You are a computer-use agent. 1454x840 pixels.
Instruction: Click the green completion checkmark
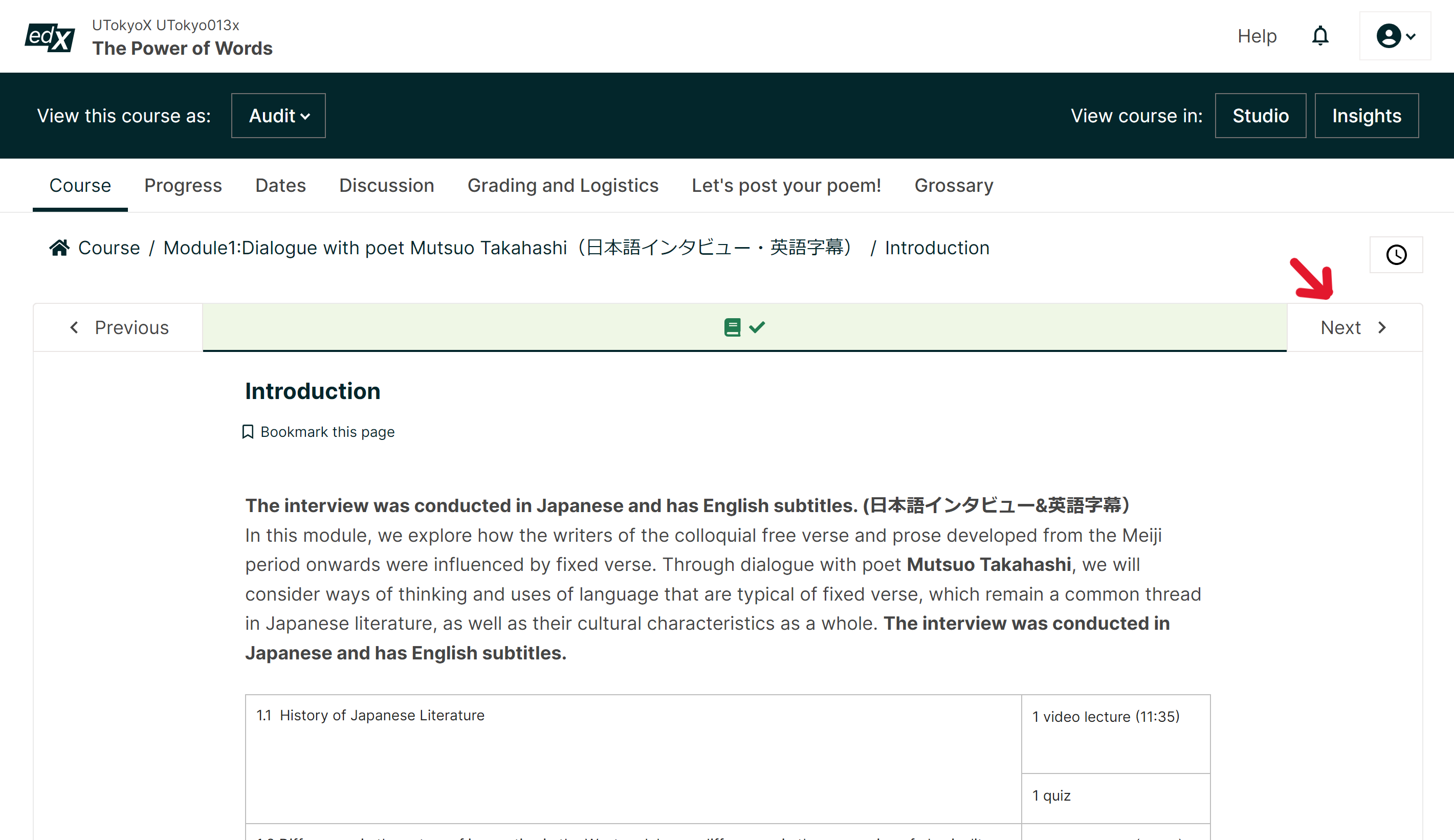757,327
